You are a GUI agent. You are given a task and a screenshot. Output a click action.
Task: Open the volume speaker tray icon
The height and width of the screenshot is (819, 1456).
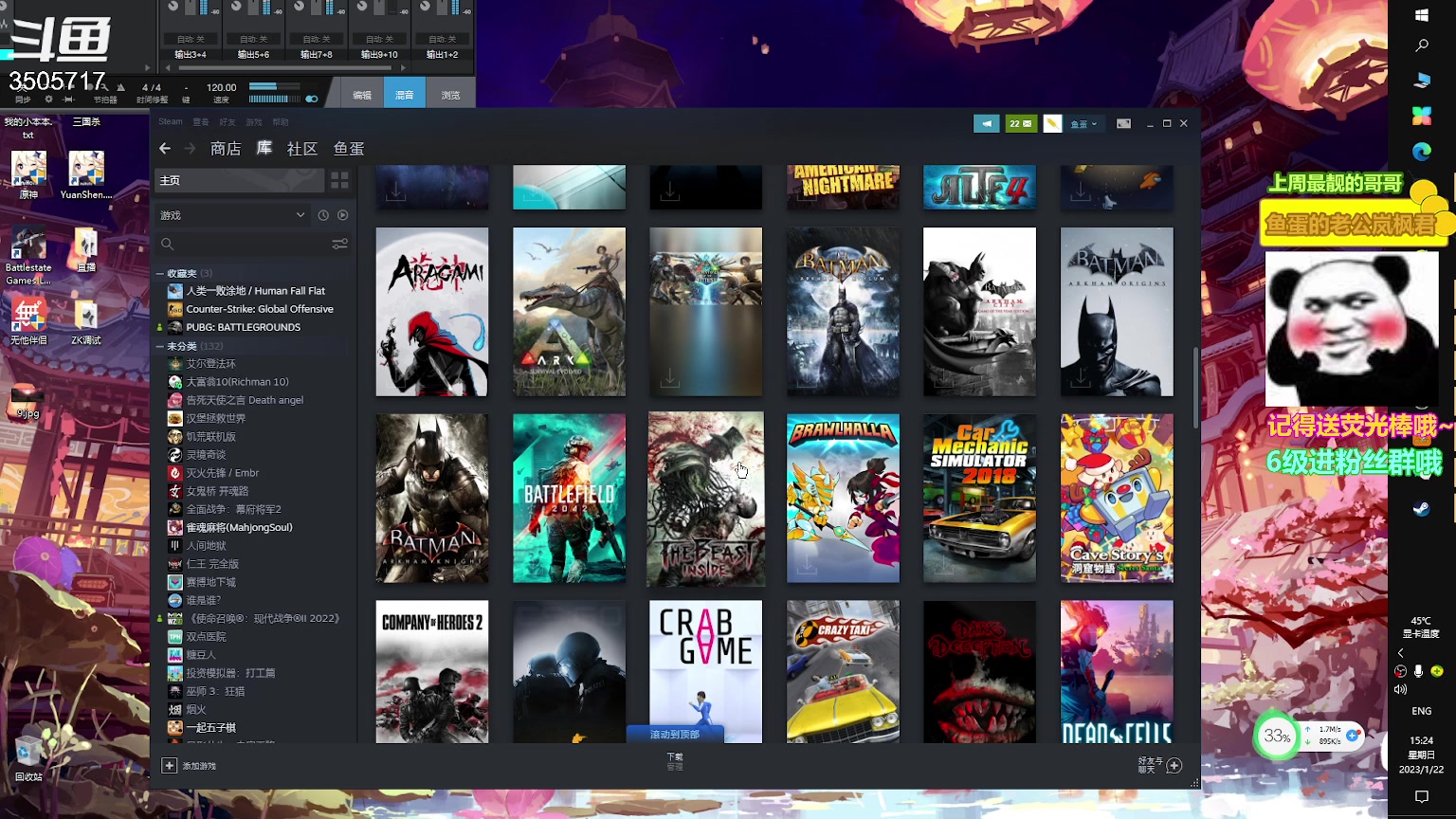coord(1400,689)
